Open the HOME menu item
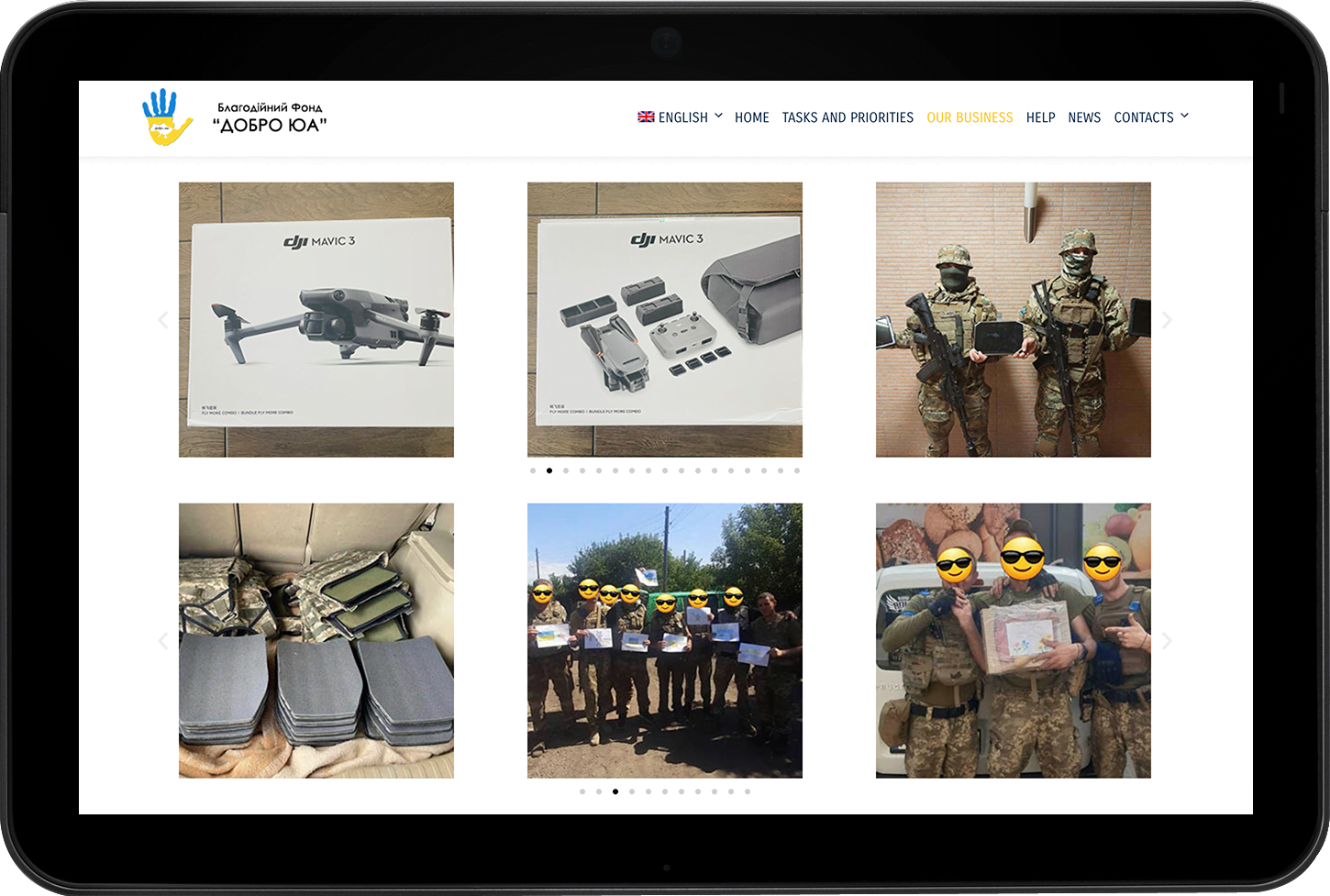 pos(751,117)
